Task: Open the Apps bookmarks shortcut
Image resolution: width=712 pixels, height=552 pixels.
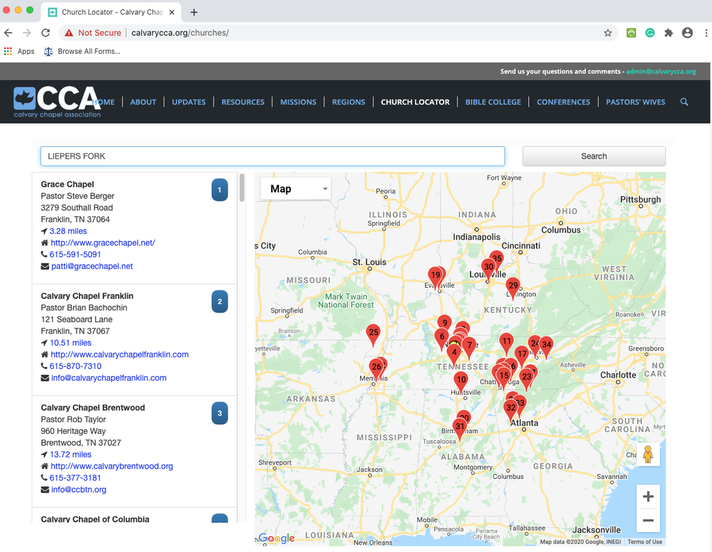Action: (19, 51)
